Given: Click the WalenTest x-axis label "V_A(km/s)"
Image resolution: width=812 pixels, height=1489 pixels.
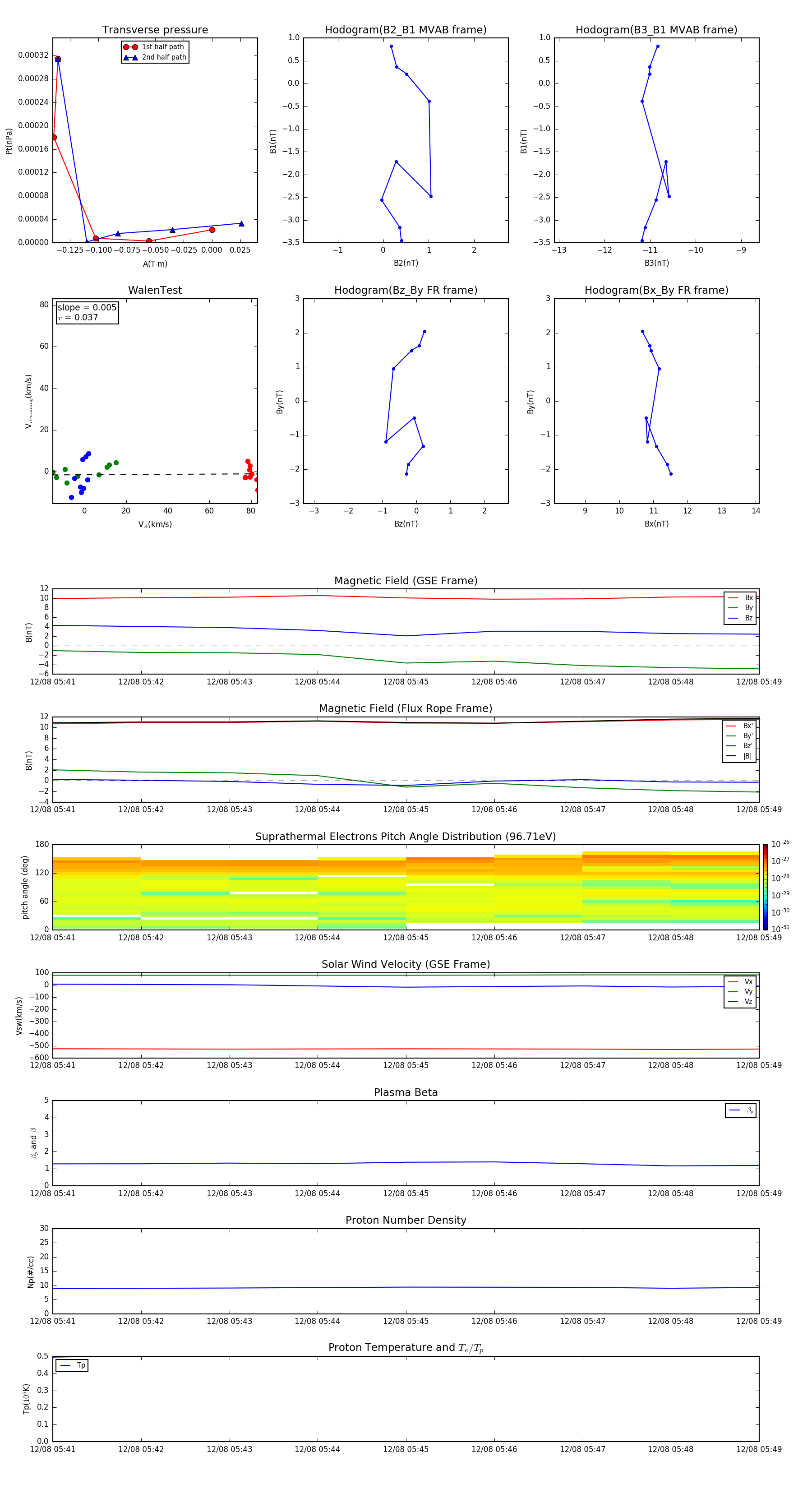Looking at the screenshot, I should [155, 524].
